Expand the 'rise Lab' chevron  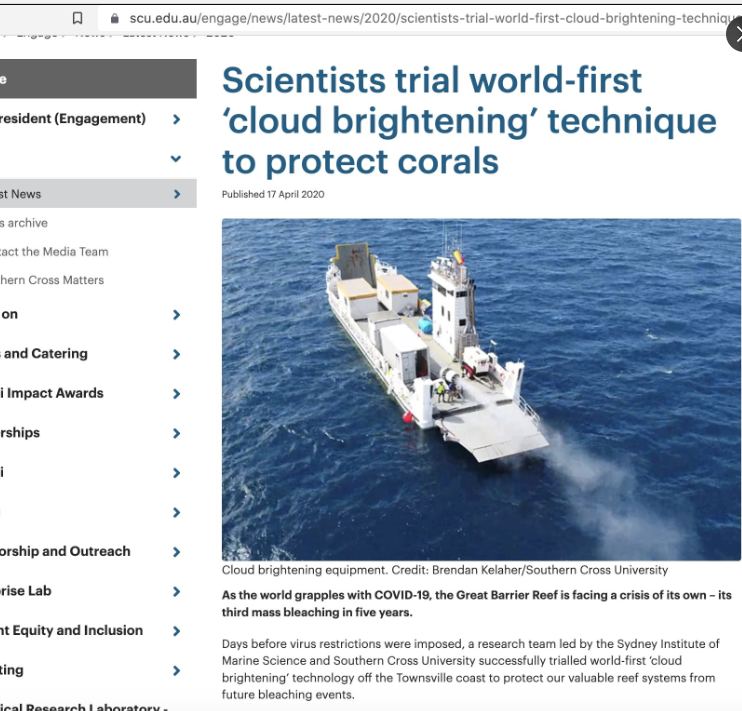pyautogui.click(x=177, y=591)
